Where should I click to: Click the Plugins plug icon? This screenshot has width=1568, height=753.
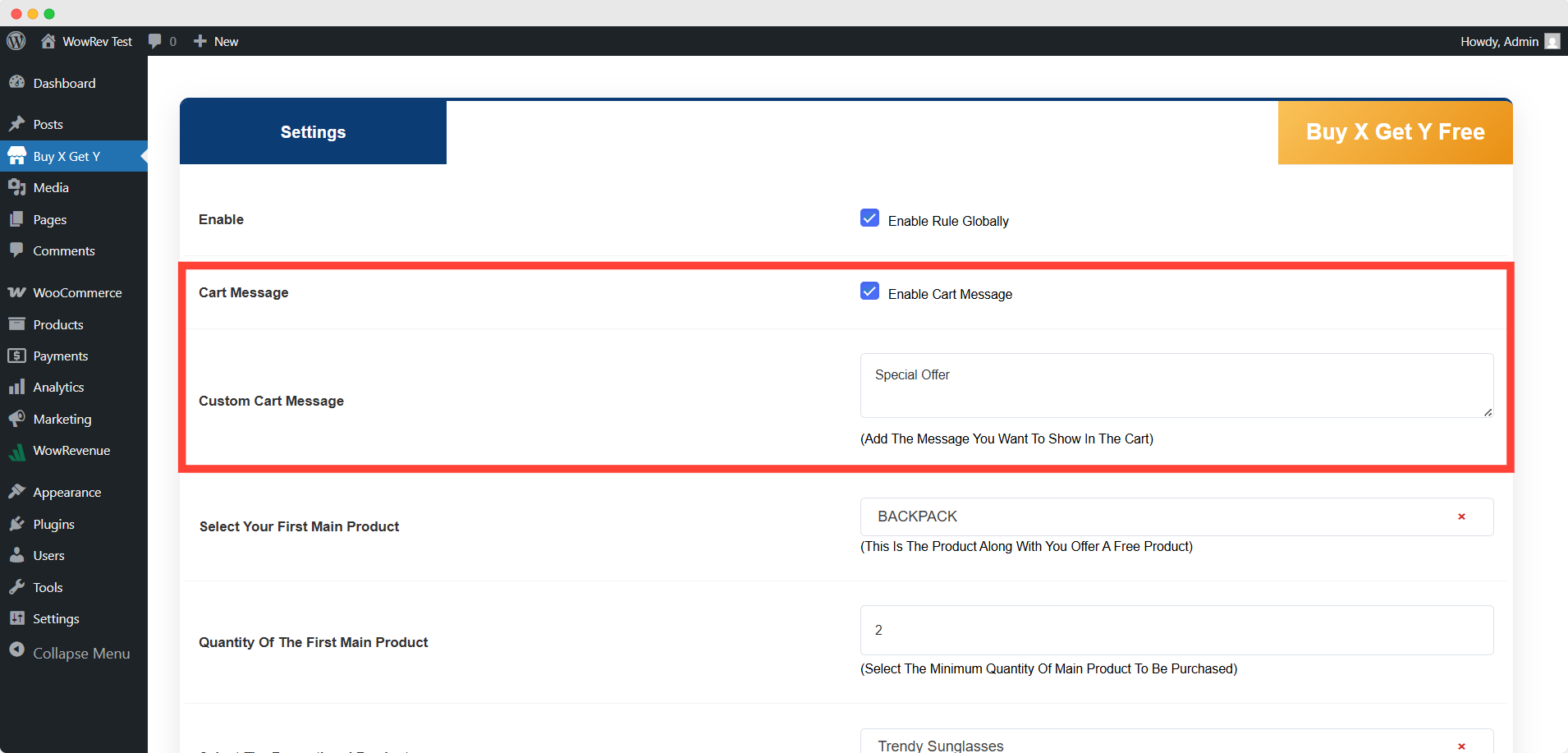pos(16,524)
